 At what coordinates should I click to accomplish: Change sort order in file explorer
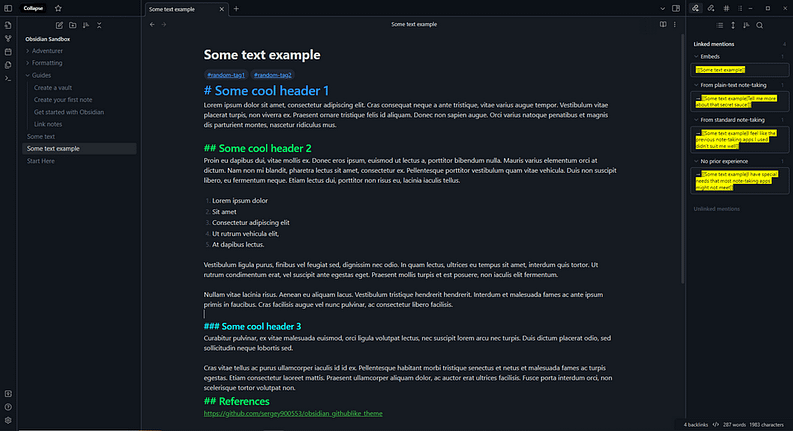click(85, 24)
